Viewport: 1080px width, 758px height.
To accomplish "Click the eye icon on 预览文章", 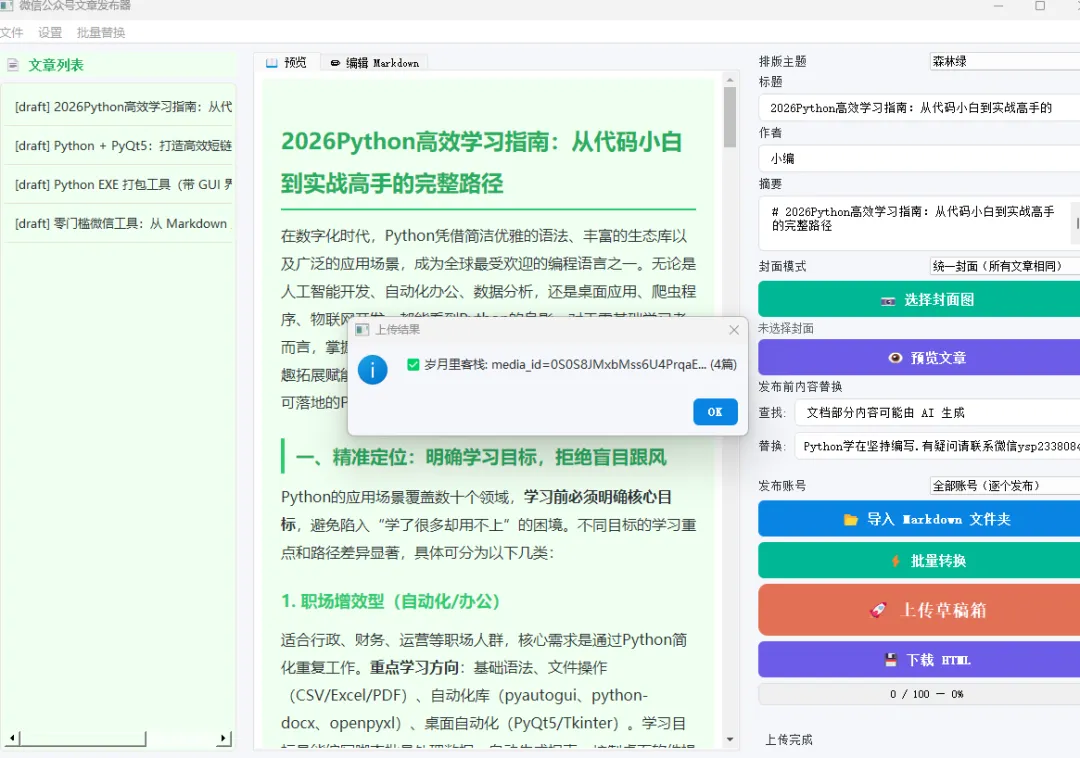I will pyautogui.click(x=895, y=357).
